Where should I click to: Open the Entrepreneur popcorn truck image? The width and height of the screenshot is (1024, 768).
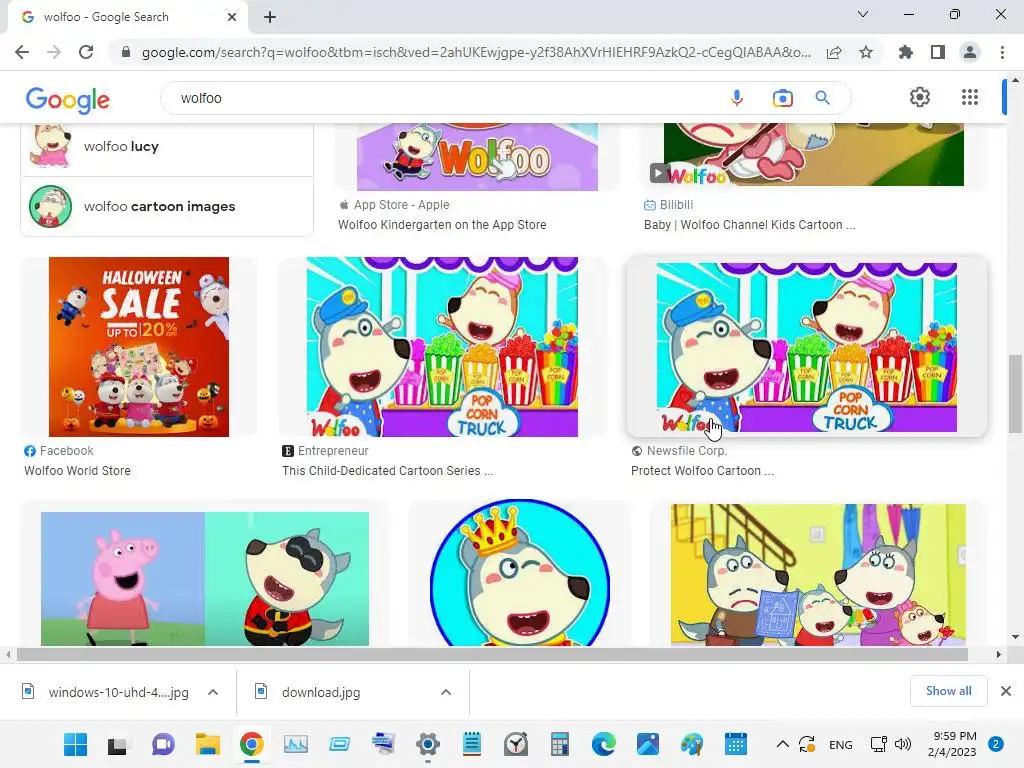[x=442, y=347]
